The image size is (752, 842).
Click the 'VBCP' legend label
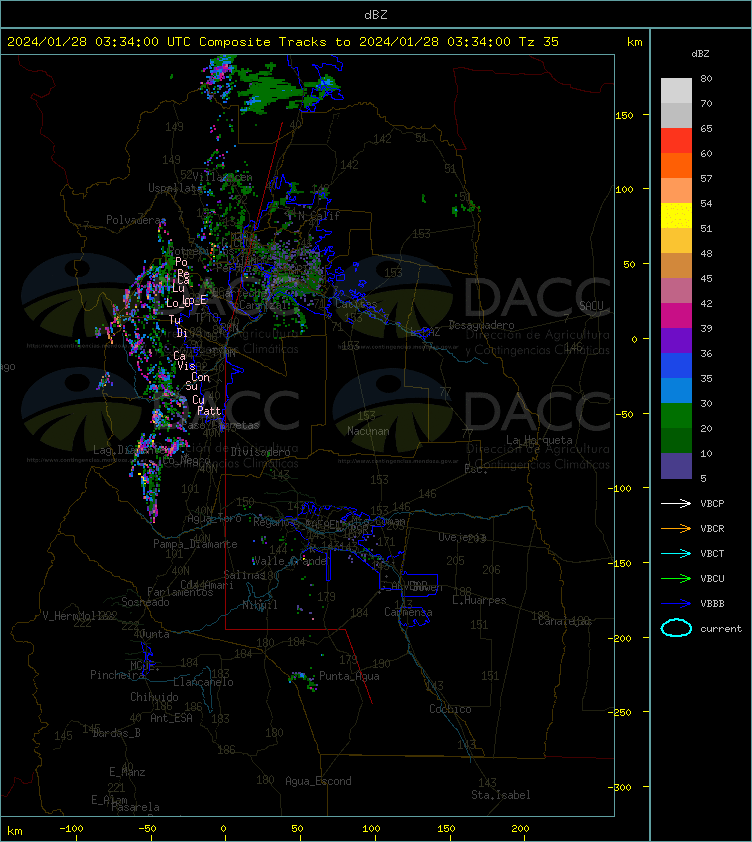712,504
